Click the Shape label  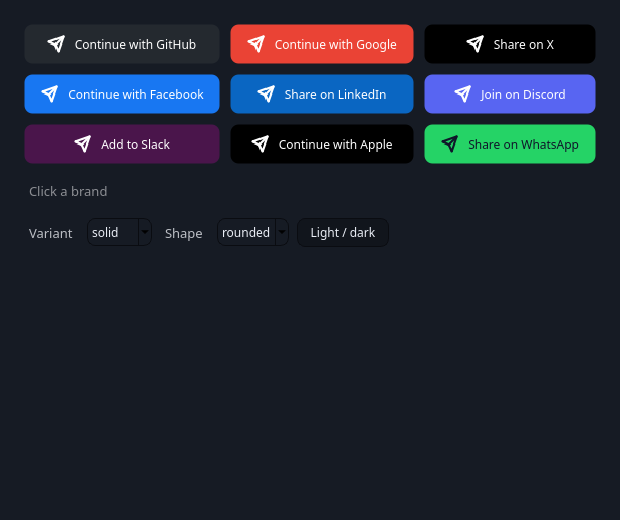point(183,233)
